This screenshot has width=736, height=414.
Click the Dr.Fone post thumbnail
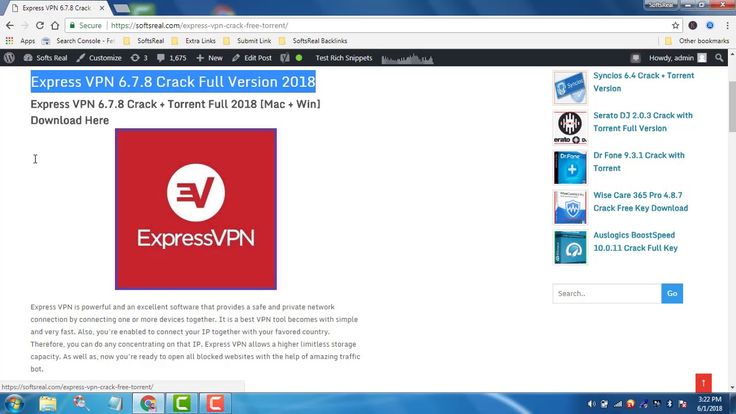(570, 167)
